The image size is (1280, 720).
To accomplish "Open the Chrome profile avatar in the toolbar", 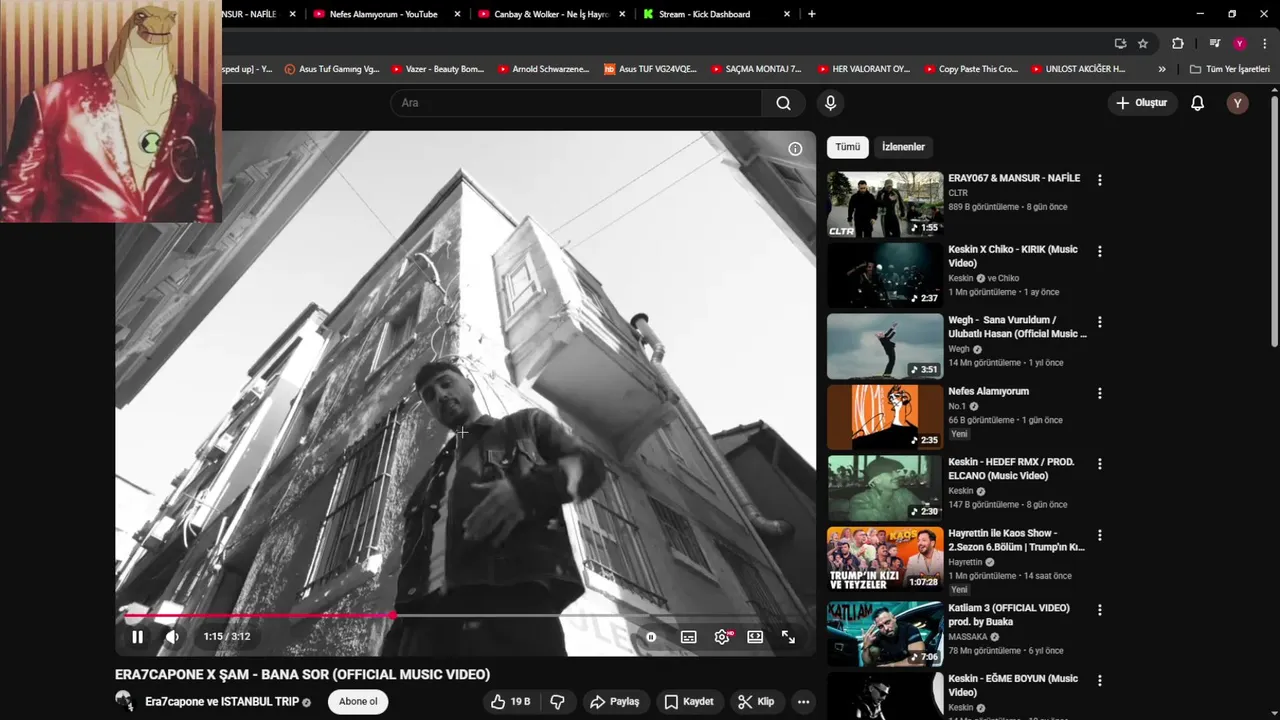I will tap(1240, 43).
